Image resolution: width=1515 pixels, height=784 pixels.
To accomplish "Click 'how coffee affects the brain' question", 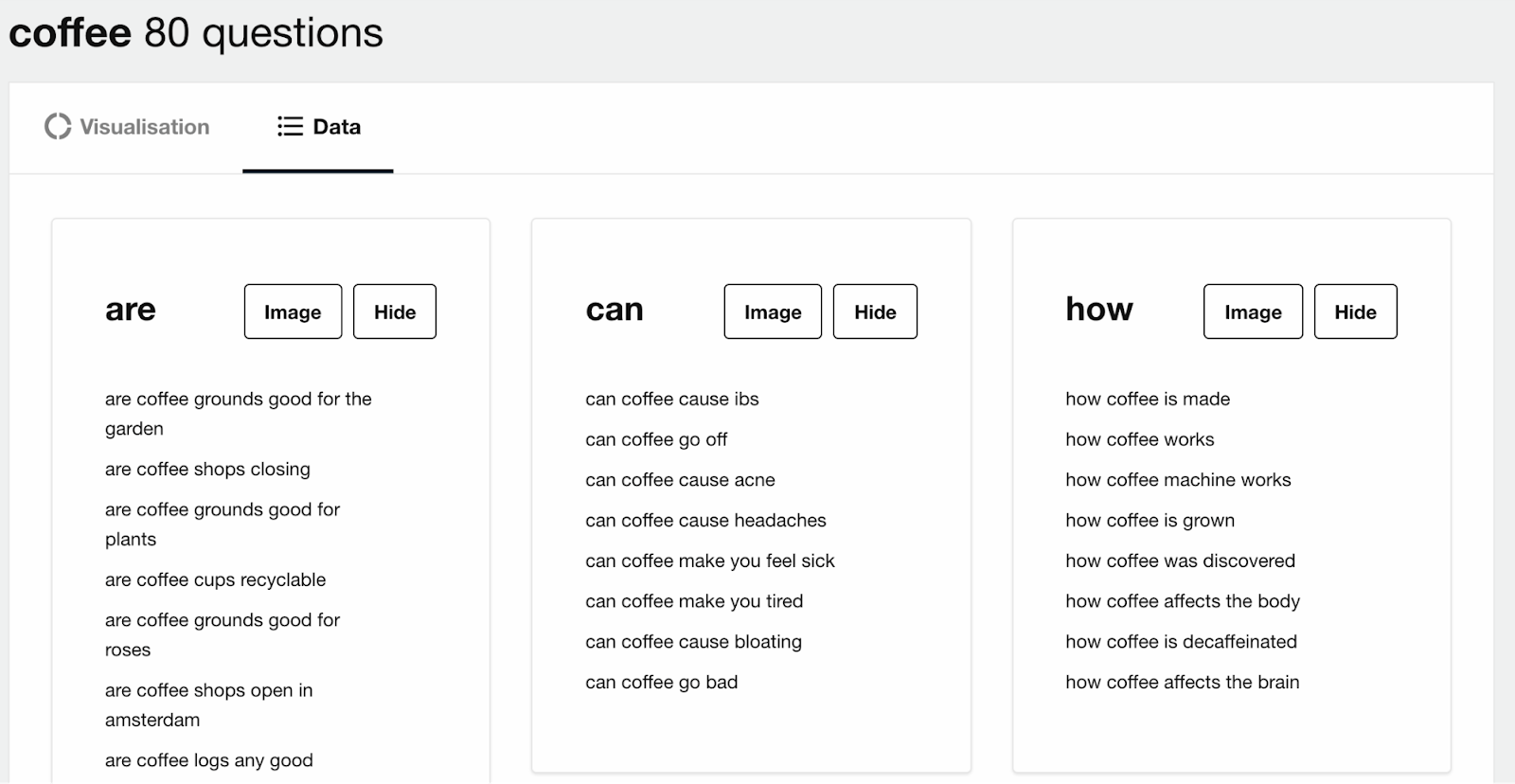I will coord(1182,683).
